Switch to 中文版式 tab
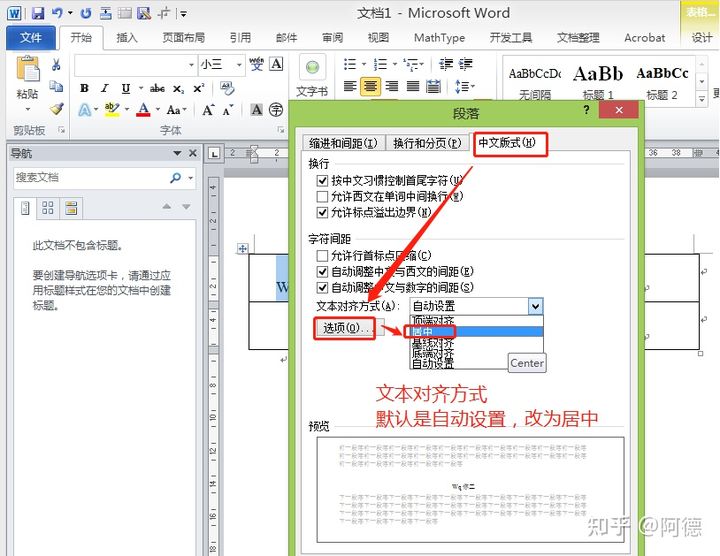Image resolution: width=720 pixels, height=556 pixels. click(506, 143)
